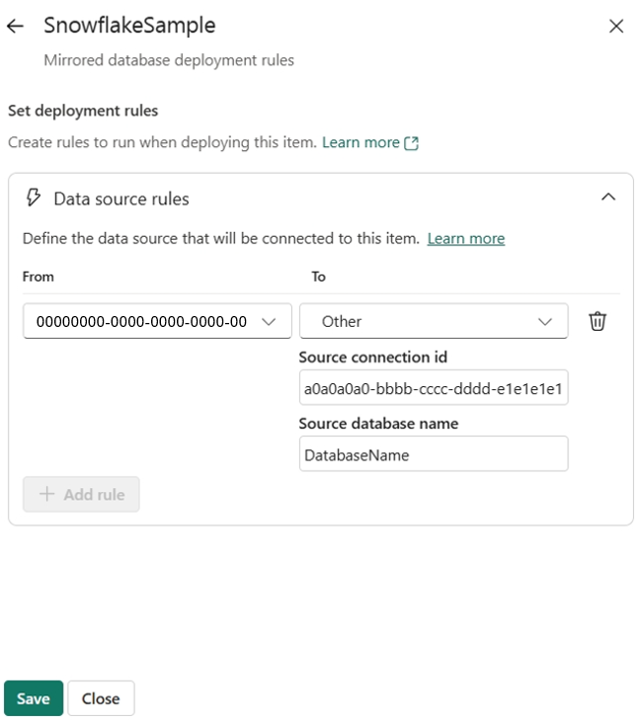Click the chevron arrow on the From dropdown

click(268, 321)
